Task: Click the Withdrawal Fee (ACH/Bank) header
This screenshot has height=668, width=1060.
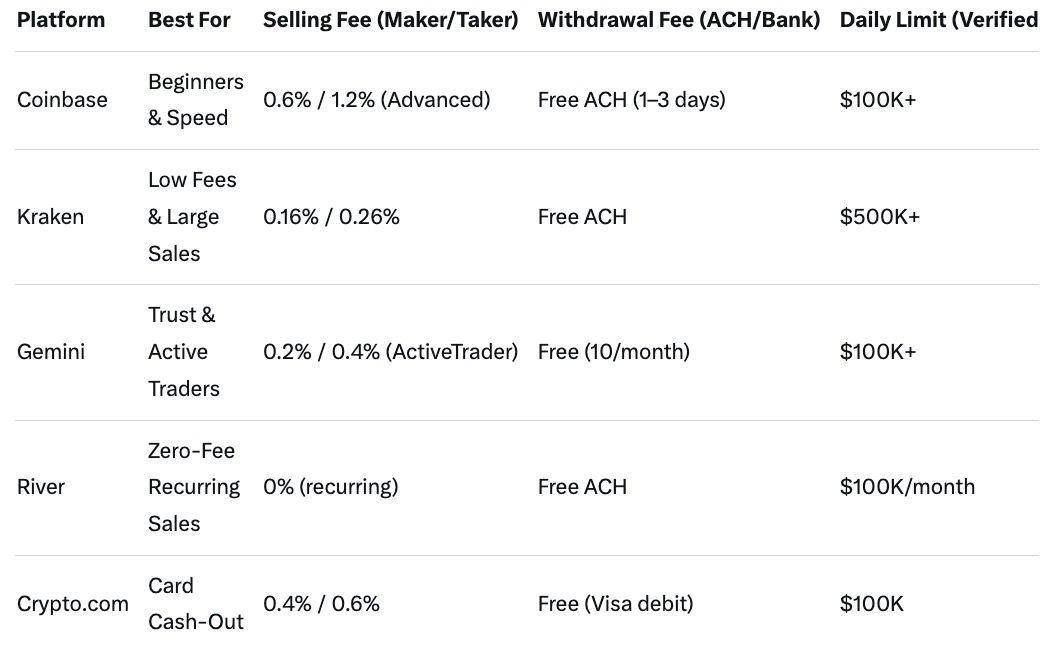Action: click(679, 20)
